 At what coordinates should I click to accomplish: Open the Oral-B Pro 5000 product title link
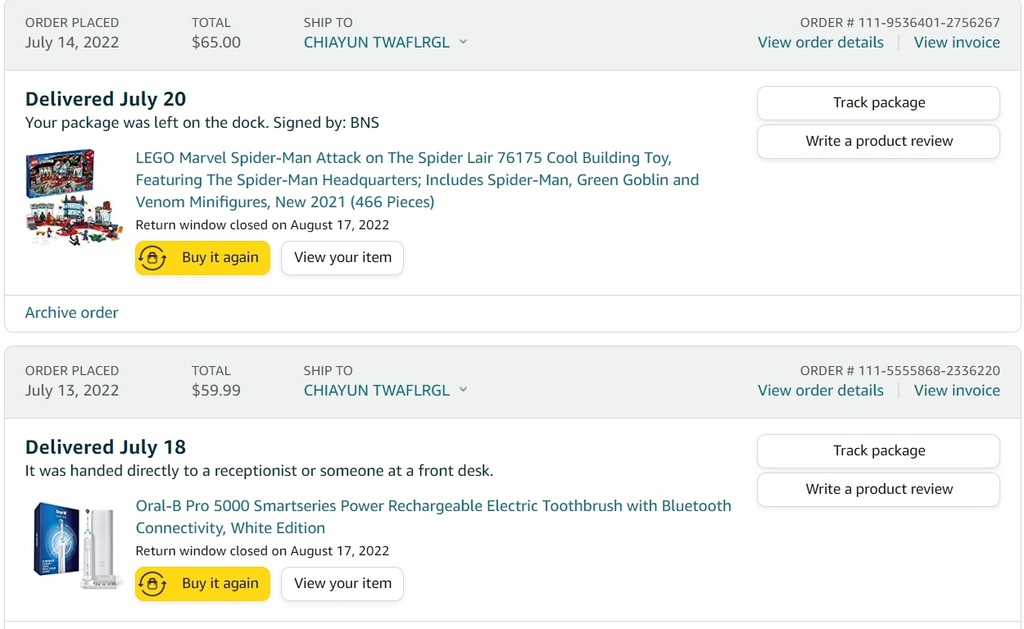pos(434,517)
